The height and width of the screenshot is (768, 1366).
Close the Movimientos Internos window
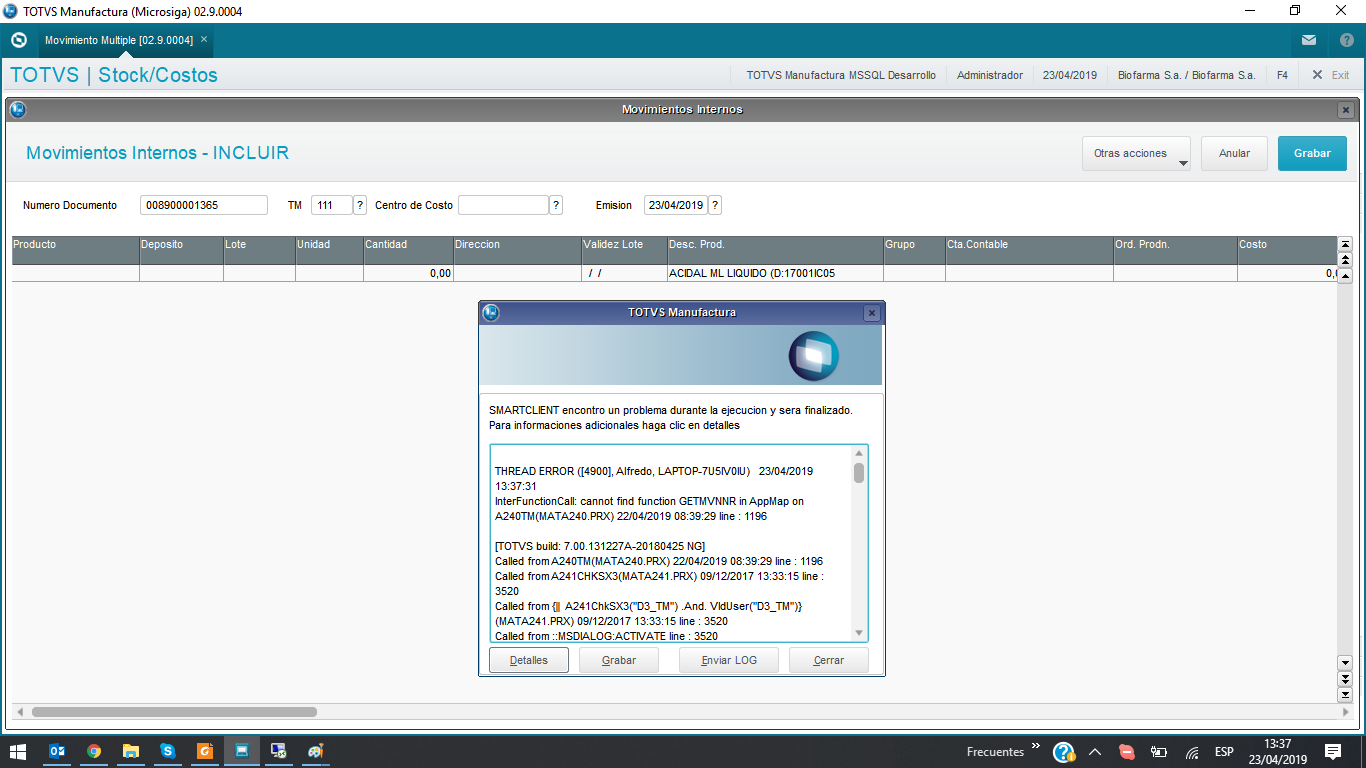(1346, 110)
